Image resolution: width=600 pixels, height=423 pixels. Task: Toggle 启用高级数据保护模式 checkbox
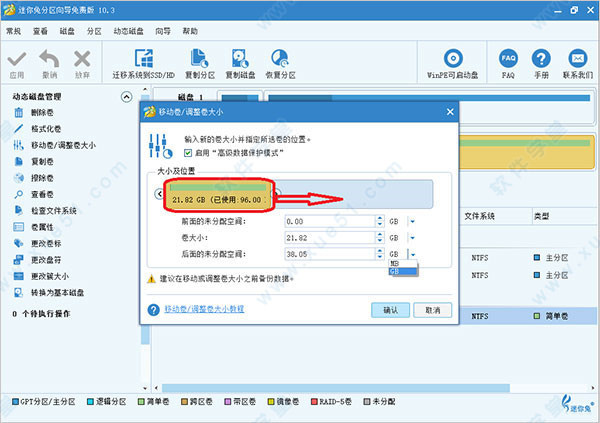click(188, 153)
